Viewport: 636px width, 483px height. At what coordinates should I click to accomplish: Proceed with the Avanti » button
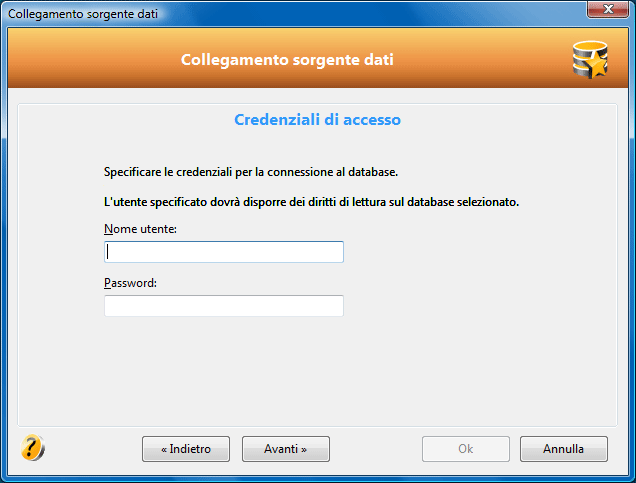(286, 449)
